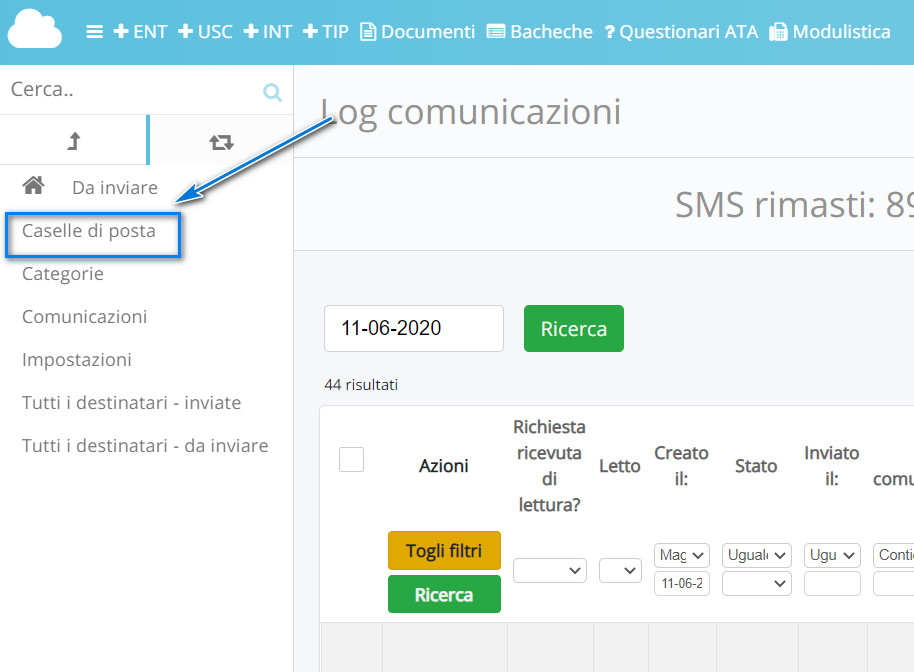
Task: Open Tutti i destinatari - da inviare
Action: (145, 446)
